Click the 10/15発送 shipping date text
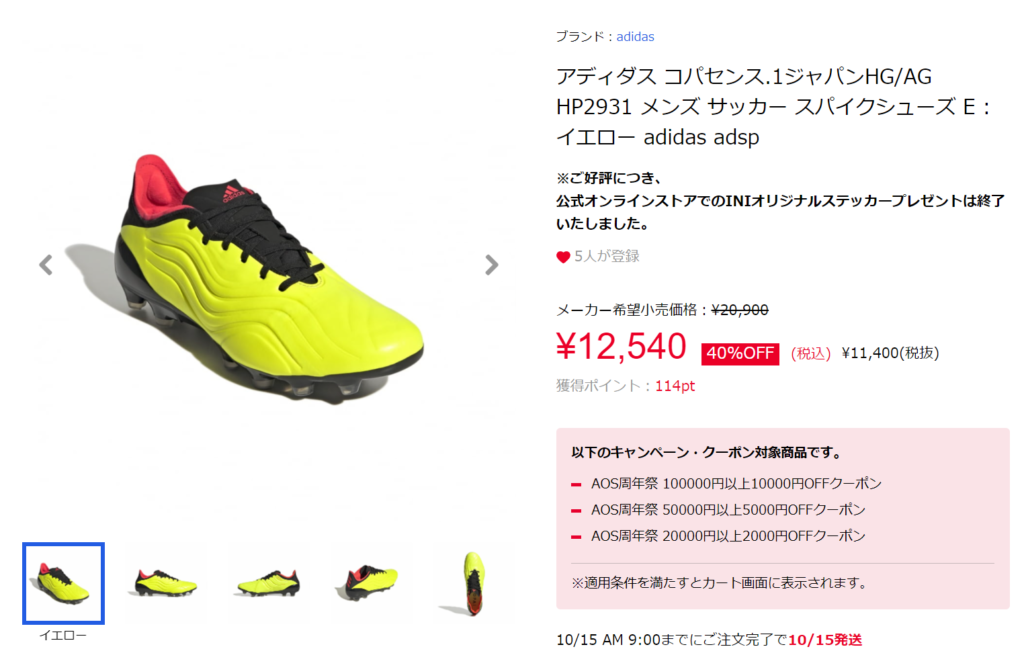This screenshot has height=649, width=1024. coord(825,640)
